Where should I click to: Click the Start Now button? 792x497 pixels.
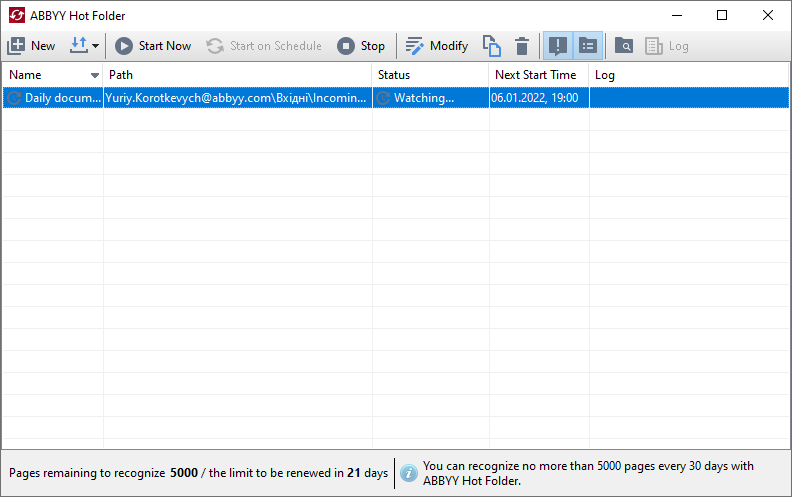coord(153,46)
